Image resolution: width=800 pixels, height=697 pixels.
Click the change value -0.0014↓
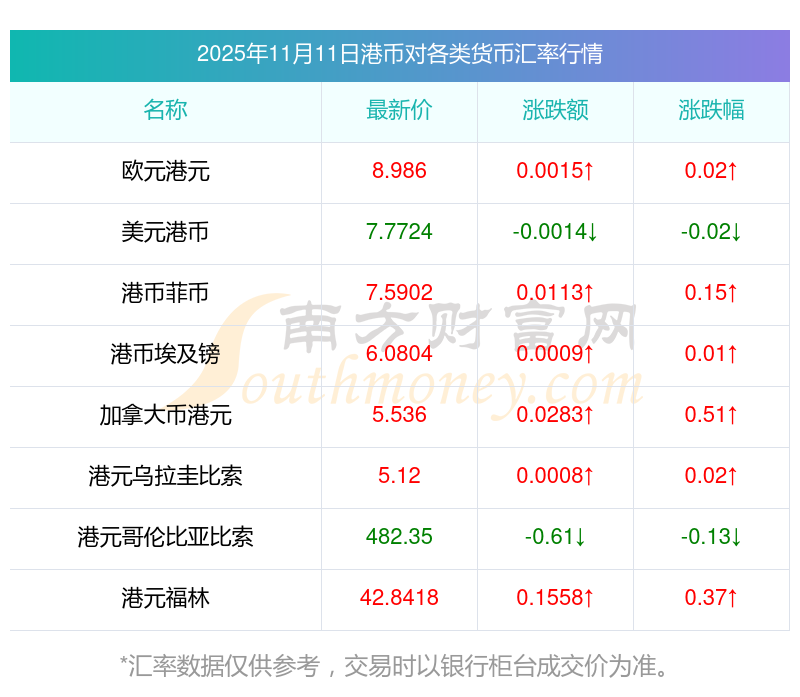click(x=555, y=232)
